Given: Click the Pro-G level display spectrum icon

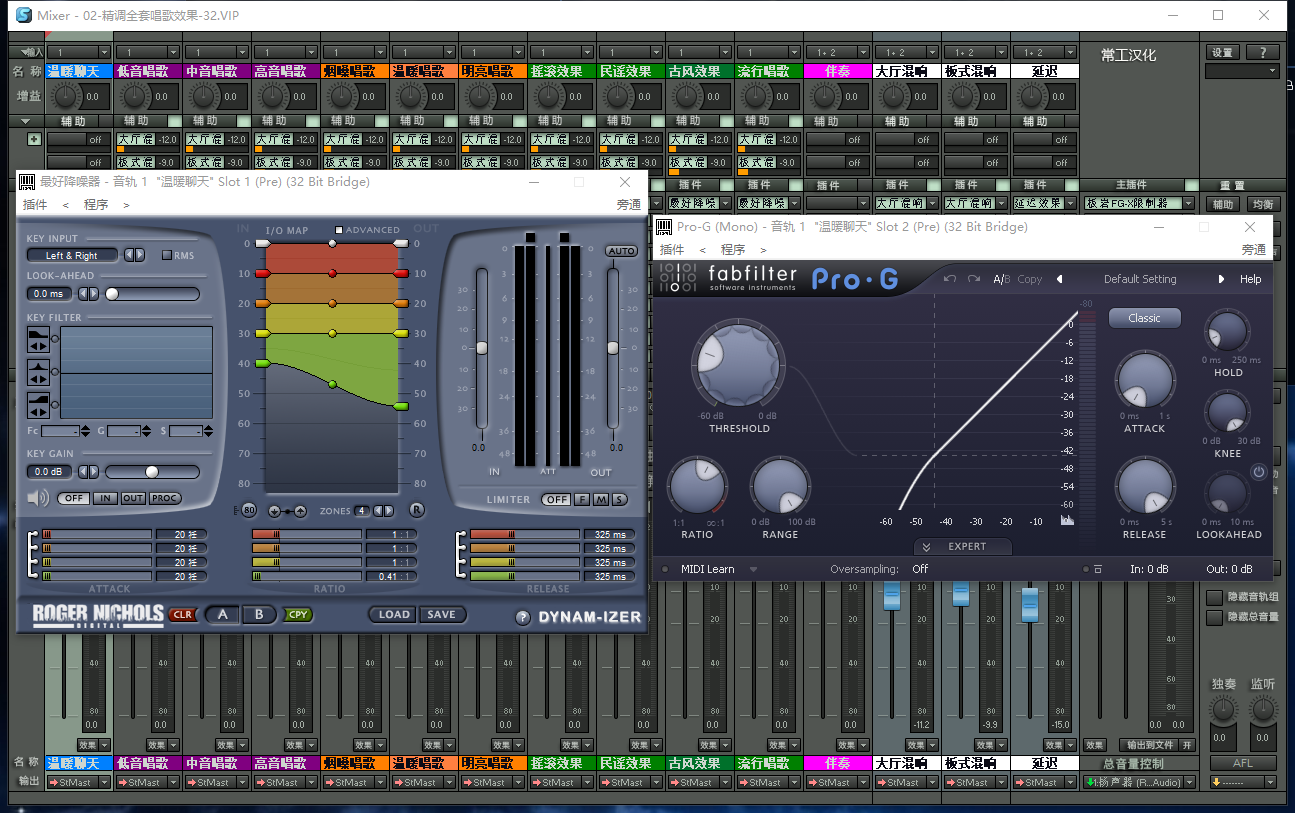Looking at the screenshot, I should (x=1067, y=520).
